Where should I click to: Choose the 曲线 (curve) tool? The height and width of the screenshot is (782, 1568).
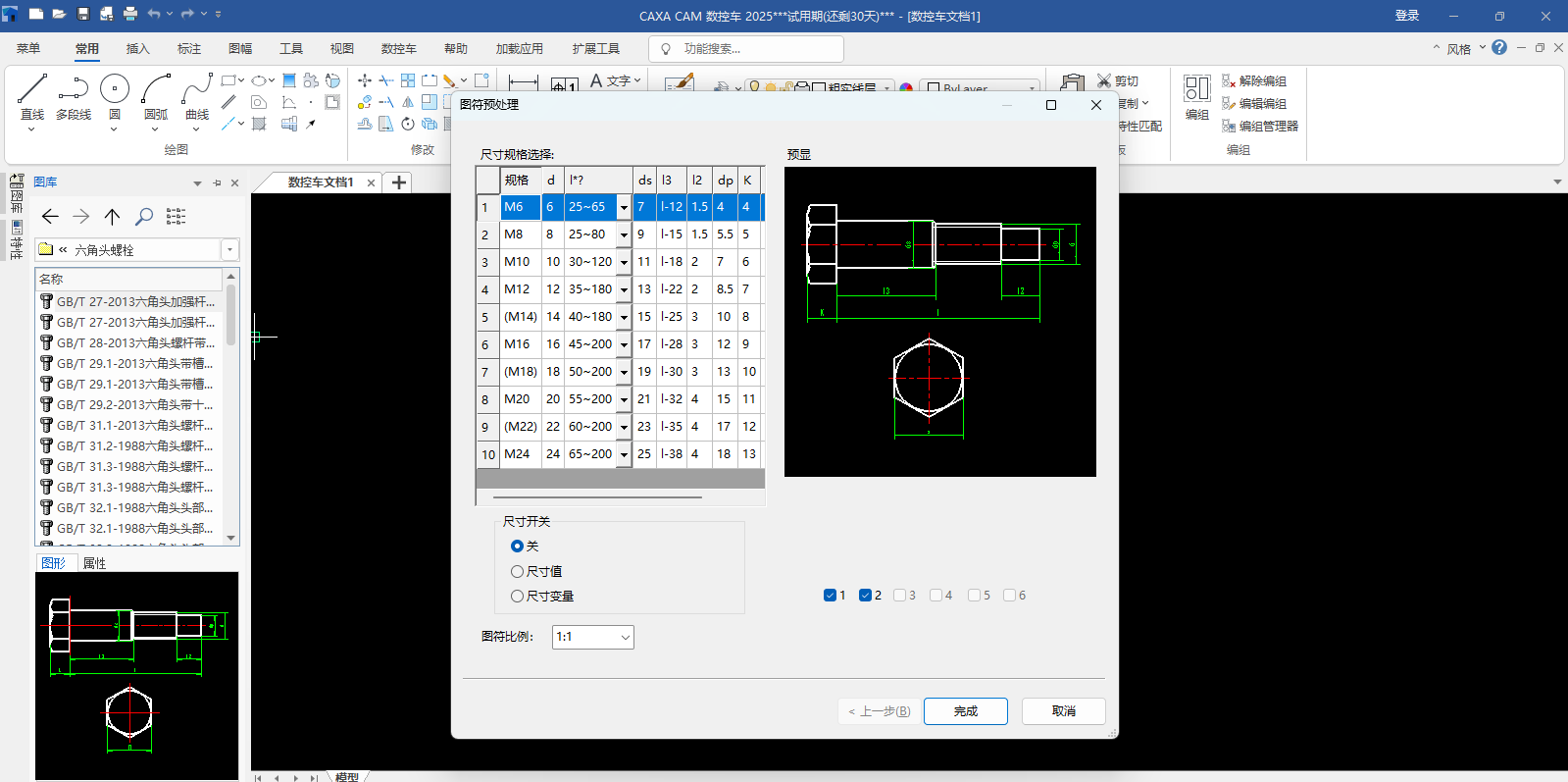pos(197,97)
